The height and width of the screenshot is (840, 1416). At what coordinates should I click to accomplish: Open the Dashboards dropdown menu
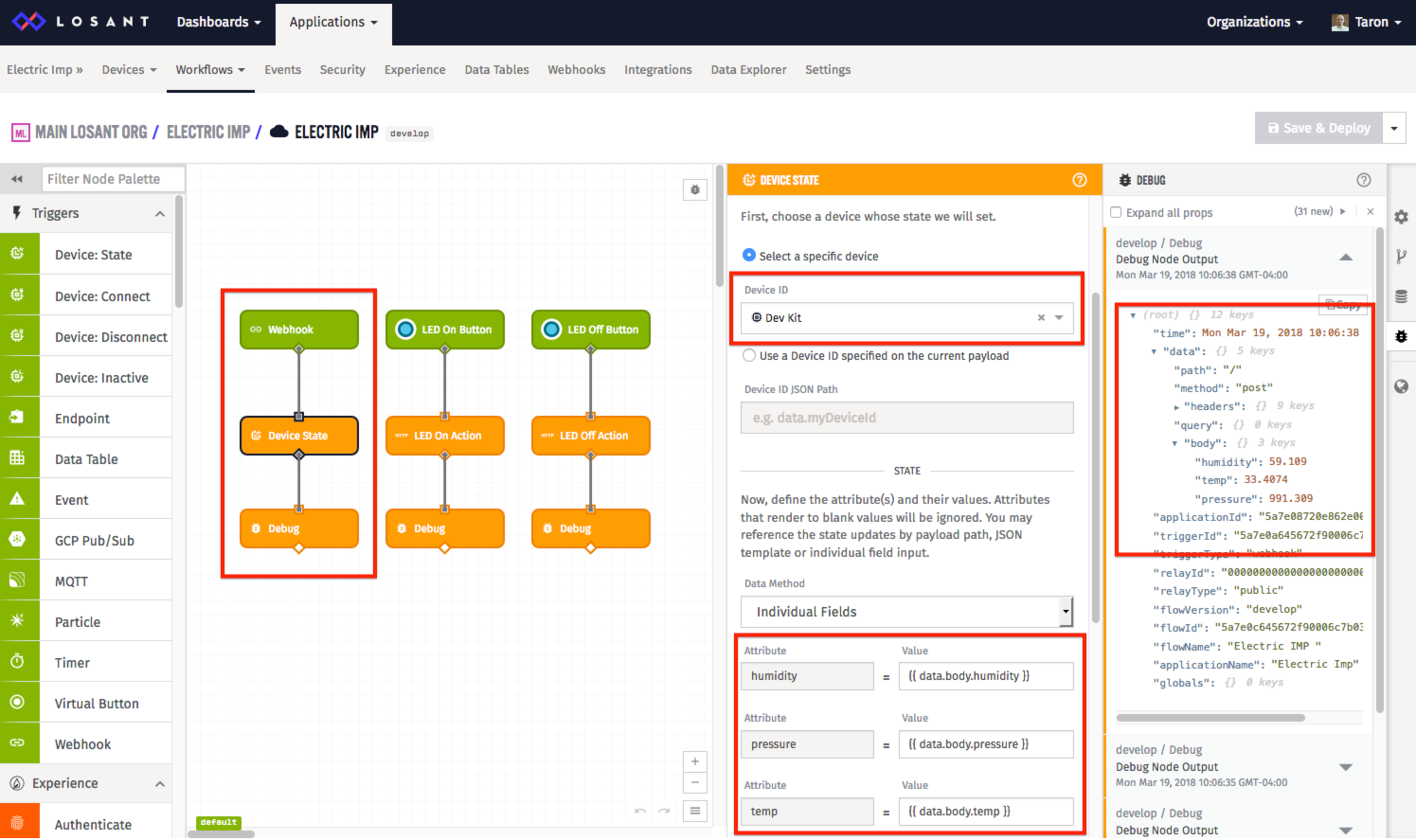[x=219, y=22]
